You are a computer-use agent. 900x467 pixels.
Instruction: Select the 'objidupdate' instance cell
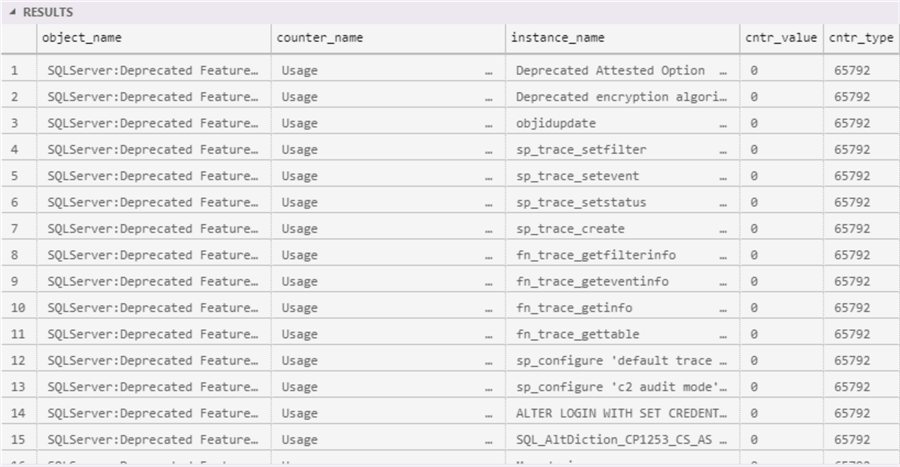pos(622,123)
